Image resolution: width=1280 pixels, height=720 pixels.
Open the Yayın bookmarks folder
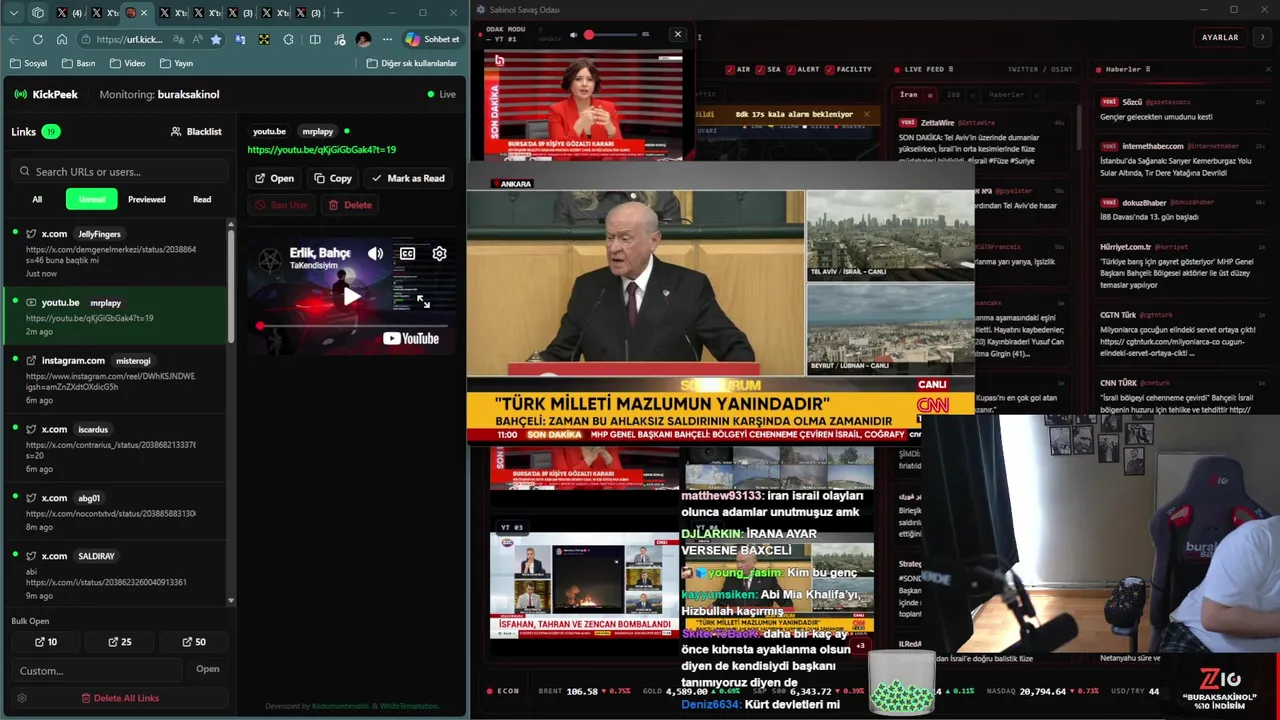tap(176, 63)
